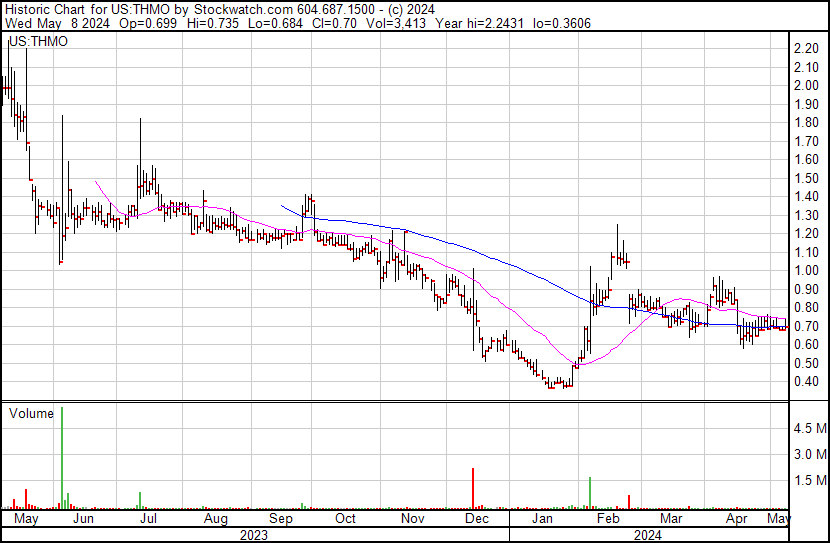Click the 1.00 price level on the axis
The height and width of the screenshot is (543, 830).
point(805,271)
